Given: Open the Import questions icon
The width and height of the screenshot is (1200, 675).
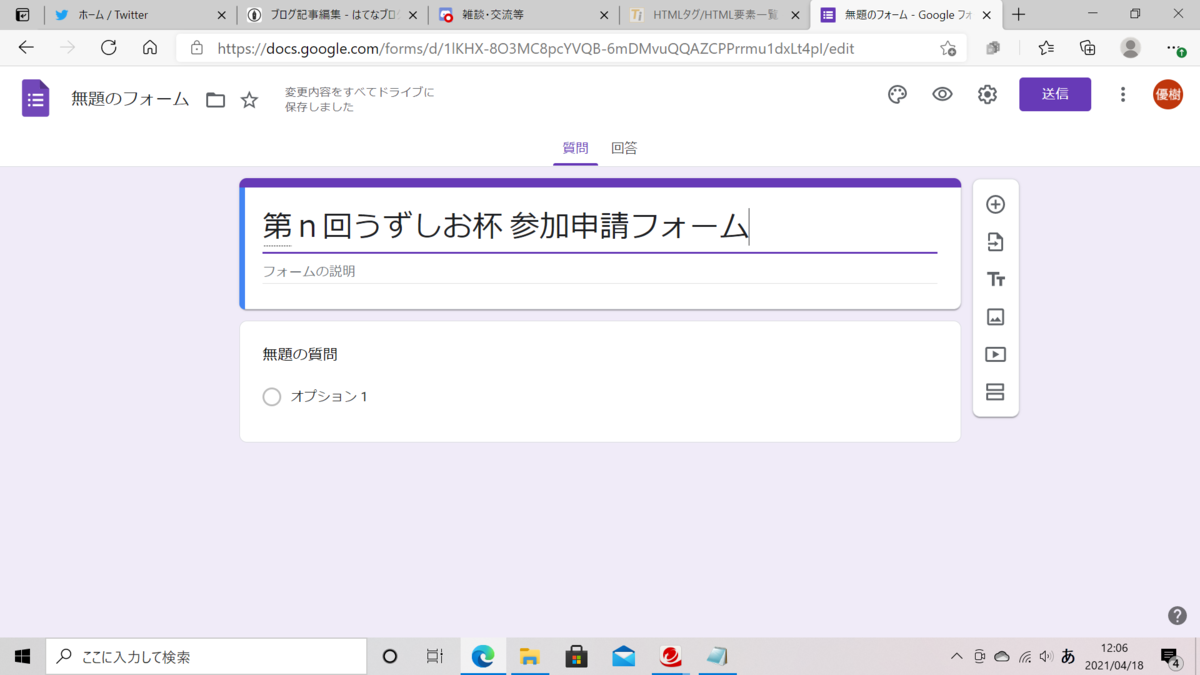Looking at the screenshot, I should pyautogui.click(x=995, y=241).
